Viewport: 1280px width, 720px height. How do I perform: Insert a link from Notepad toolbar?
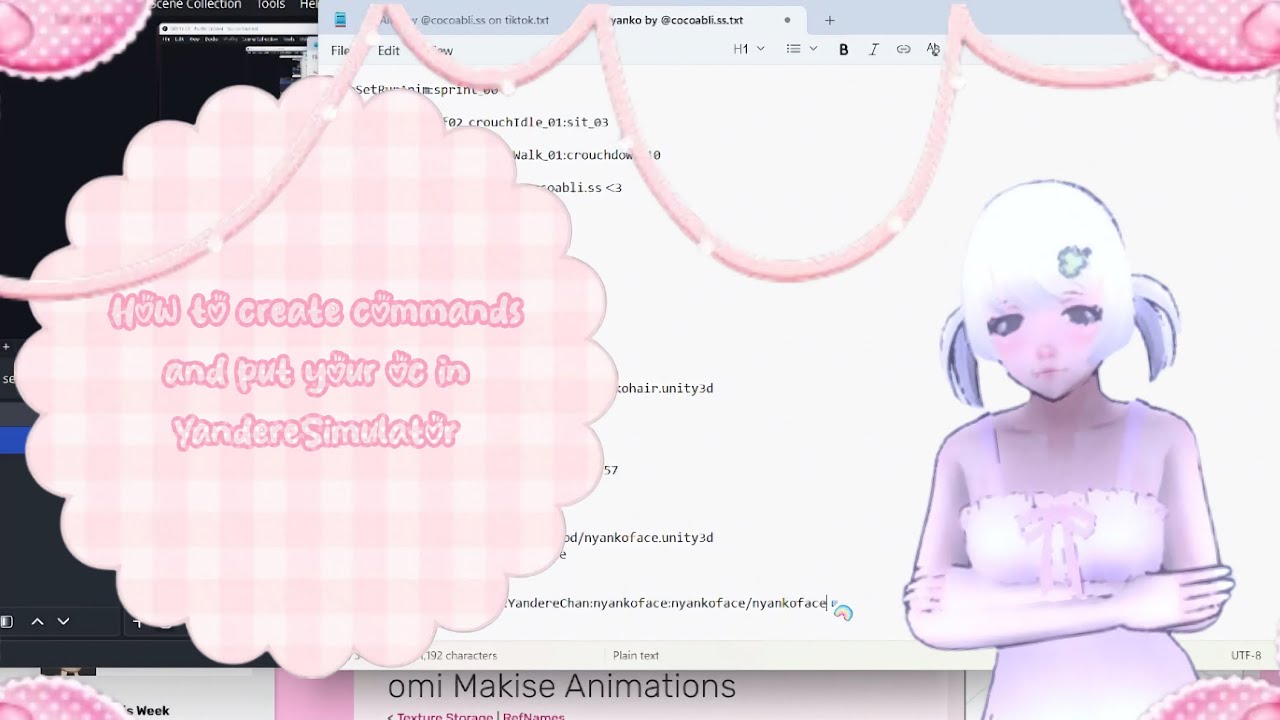point(903,49)
